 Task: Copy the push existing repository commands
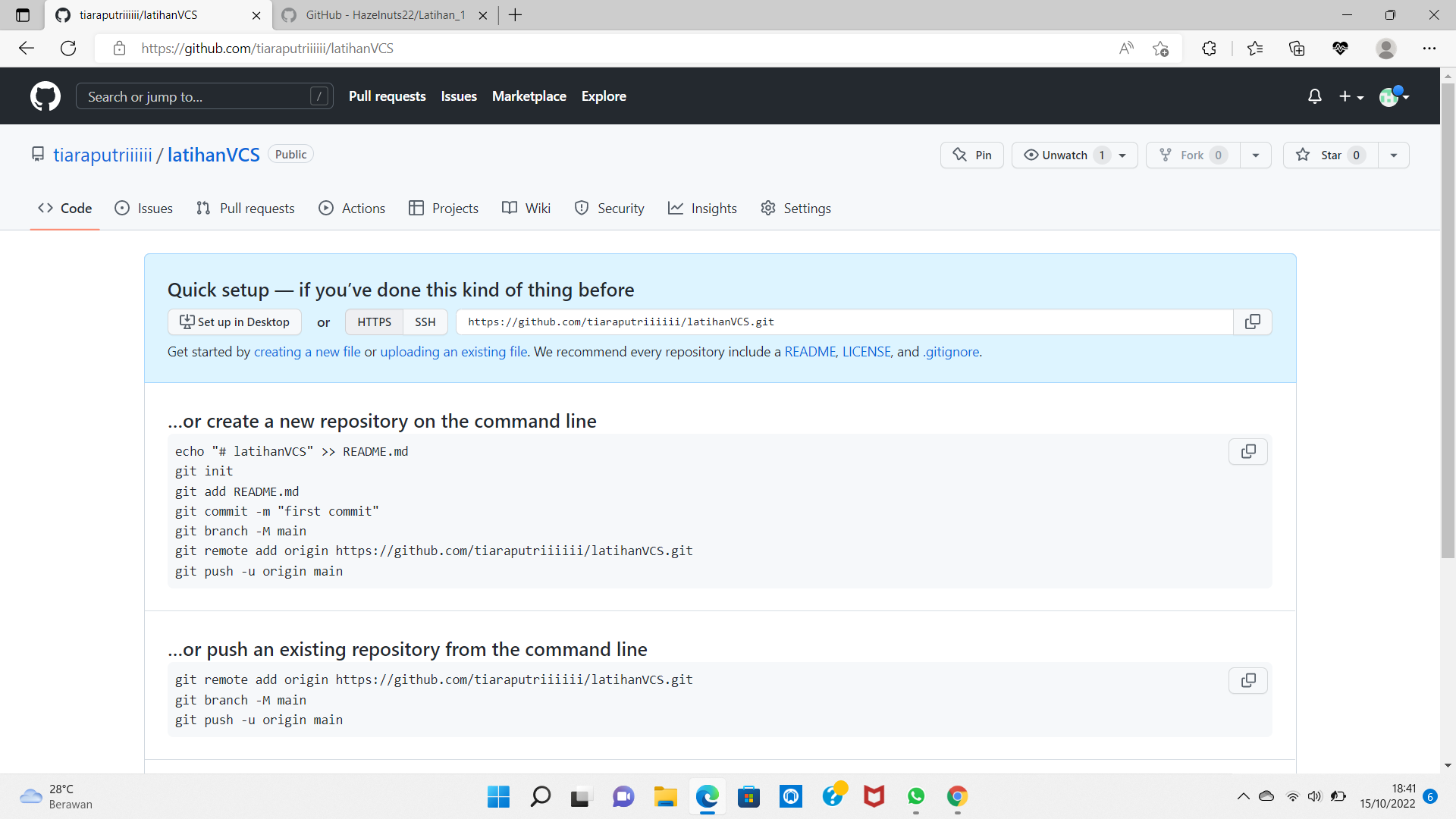(1248, 680)
